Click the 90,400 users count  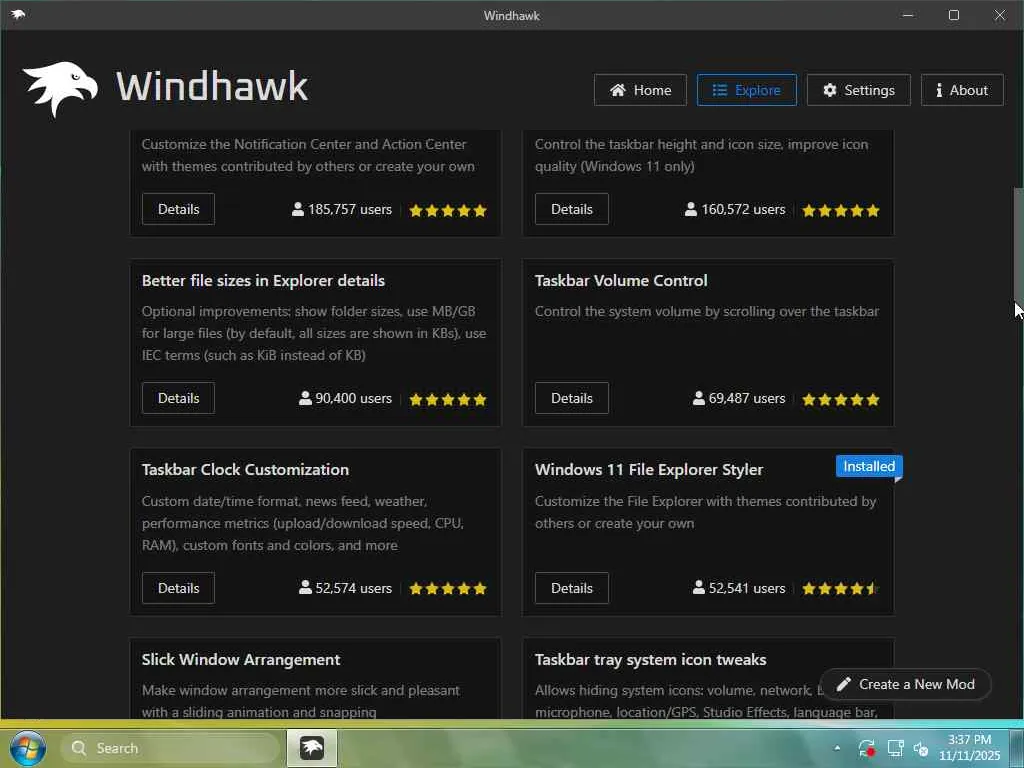345,398
